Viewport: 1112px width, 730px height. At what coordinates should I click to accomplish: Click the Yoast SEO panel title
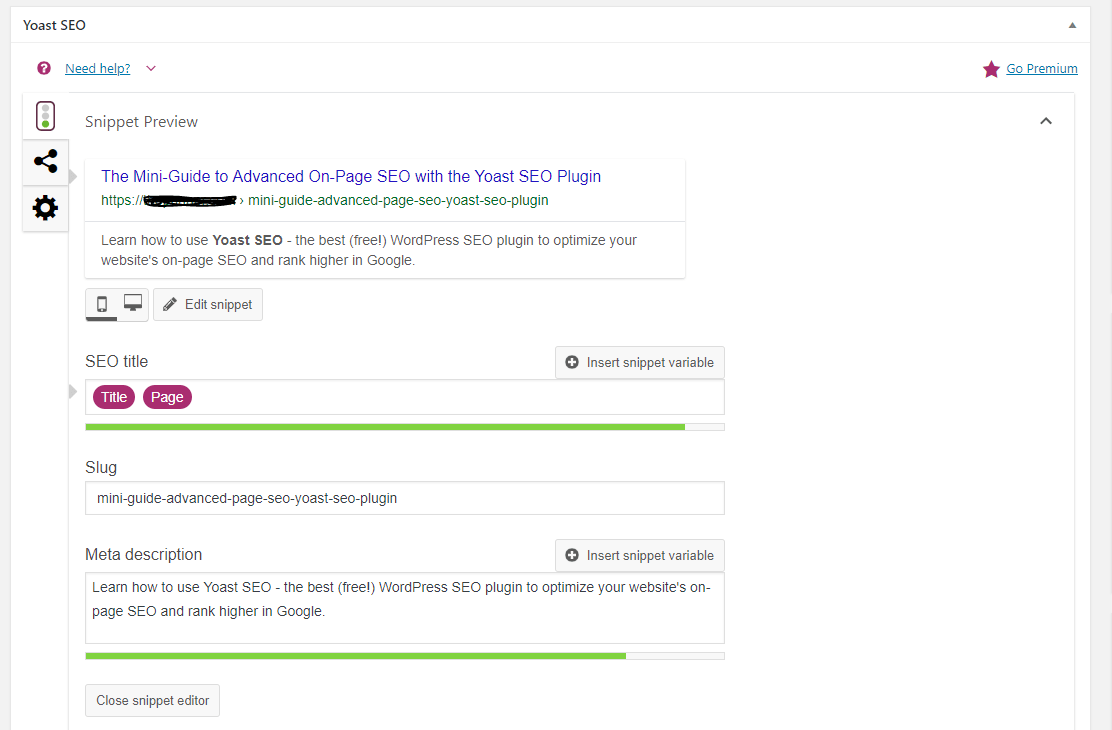click(x=55, y=26)
